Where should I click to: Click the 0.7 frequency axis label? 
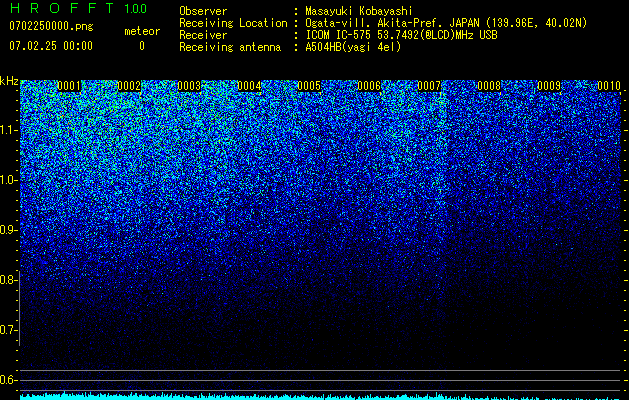click(8, 330)
